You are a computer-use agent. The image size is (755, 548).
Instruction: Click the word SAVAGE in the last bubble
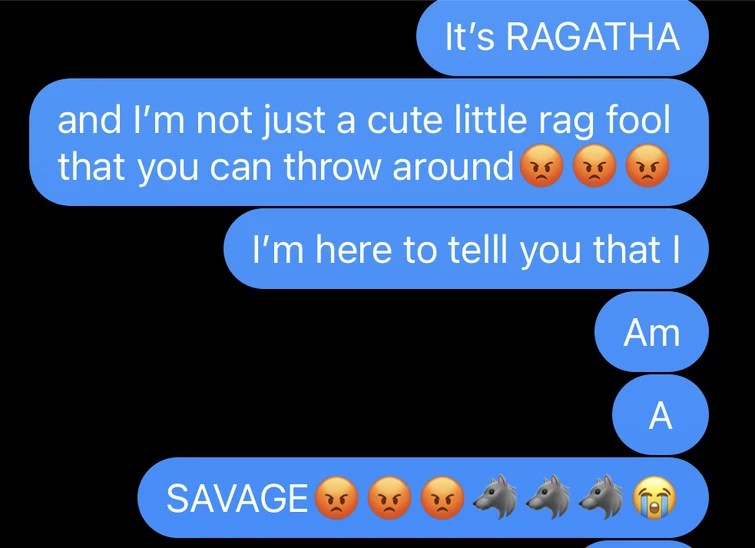(x=237, y=498)
